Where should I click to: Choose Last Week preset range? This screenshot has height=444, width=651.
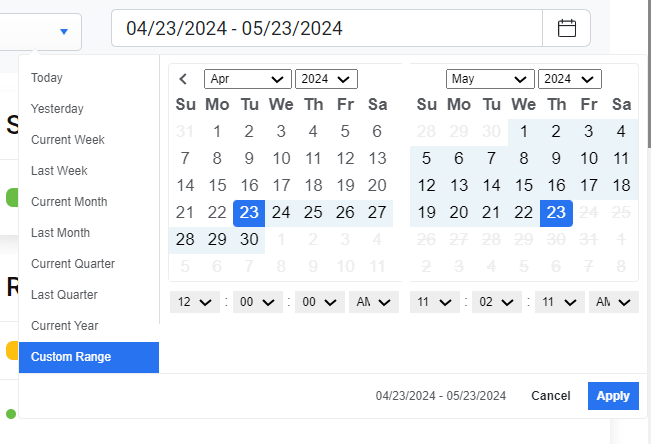point(59,171)
